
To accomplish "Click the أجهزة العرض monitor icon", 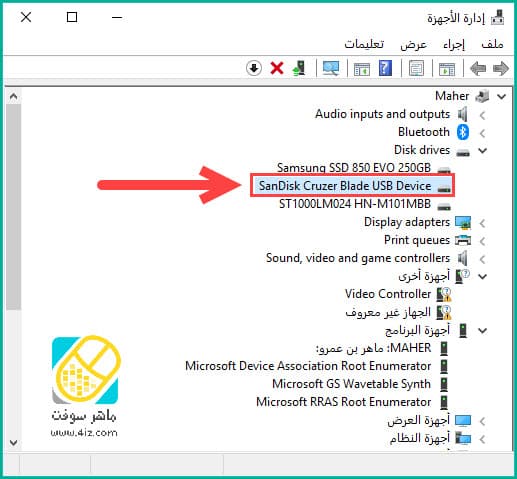I will 463,421.
